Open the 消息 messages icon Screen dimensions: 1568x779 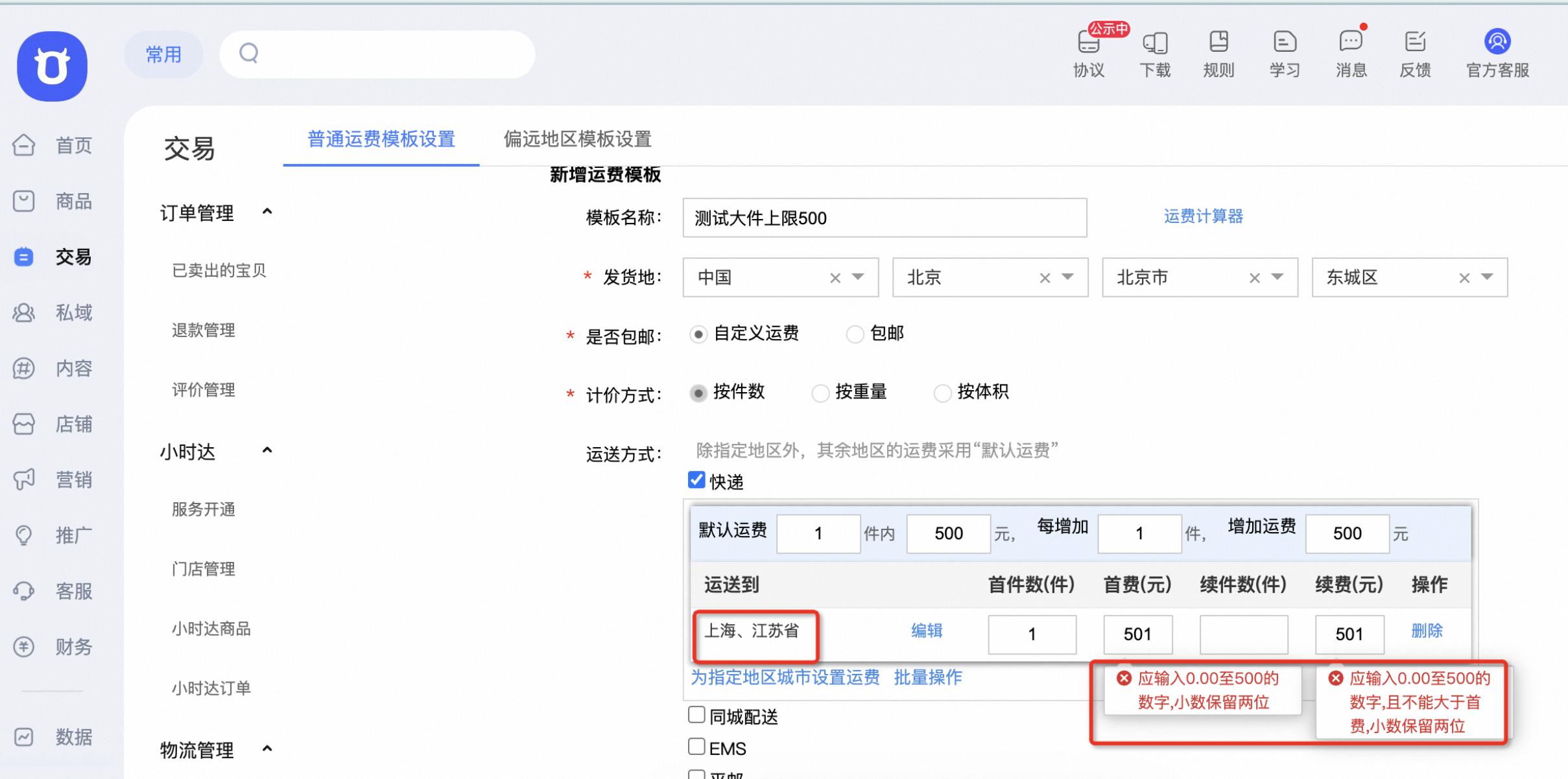pyautogui.click(x=1351, y=41)
